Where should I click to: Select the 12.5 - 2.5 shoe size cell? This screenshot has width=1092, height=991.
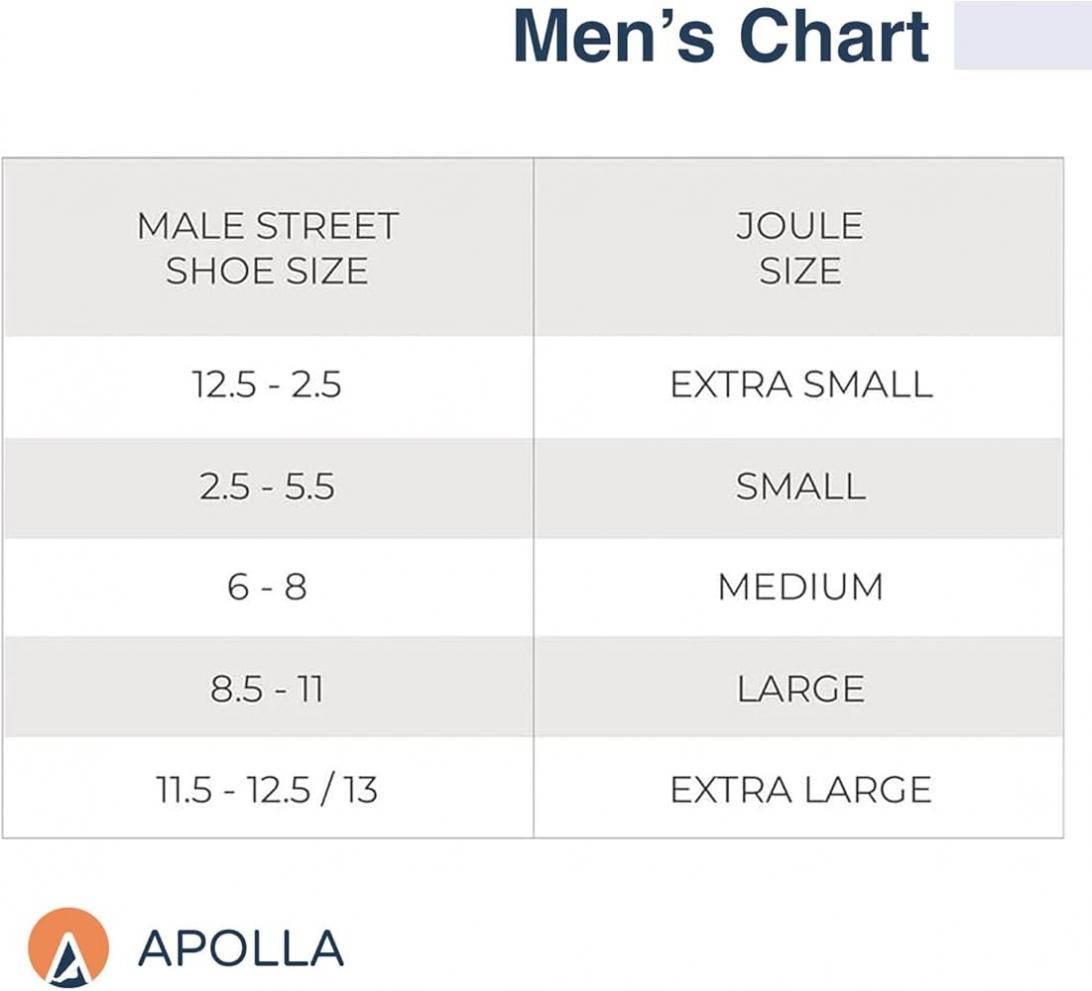tap(267, 385)
